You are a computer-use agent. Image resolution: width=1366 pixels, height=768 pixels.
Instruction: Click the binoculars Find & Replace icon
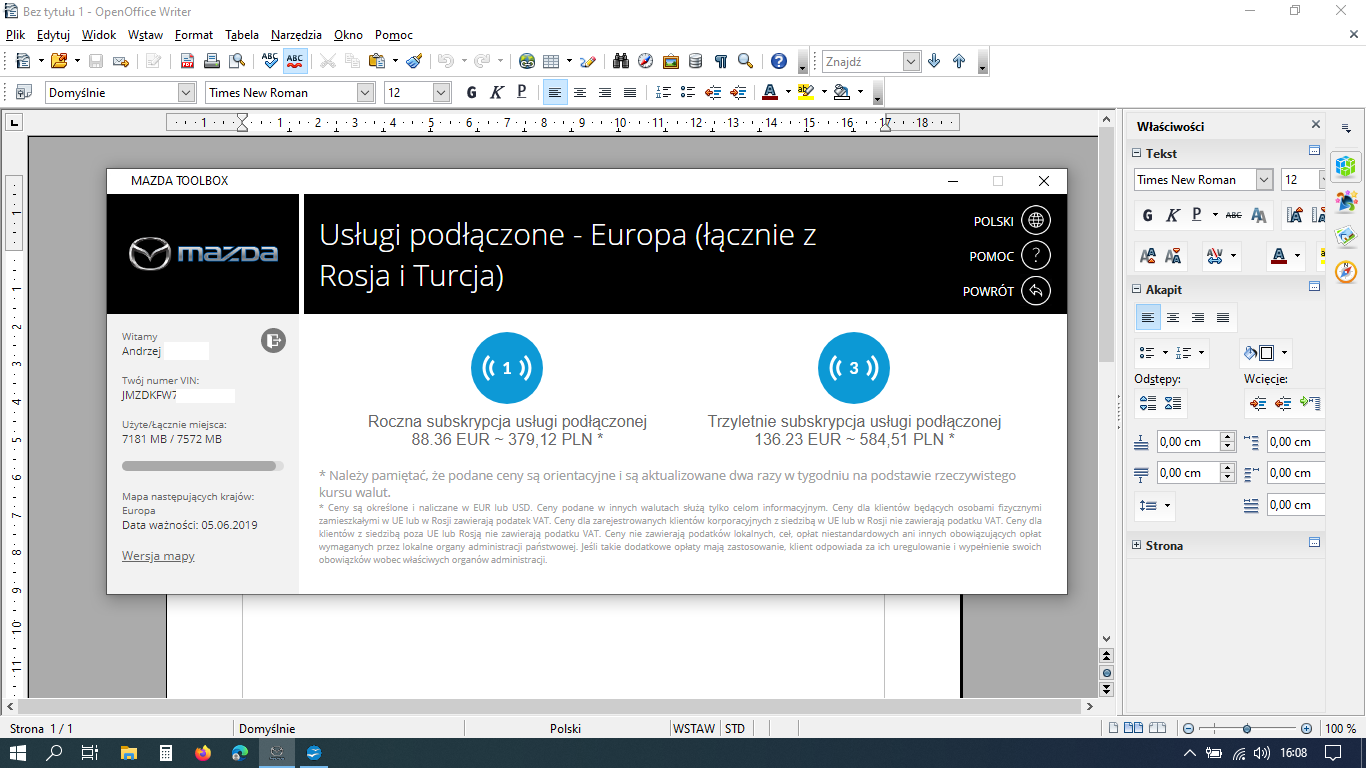(x=620, y=61)
